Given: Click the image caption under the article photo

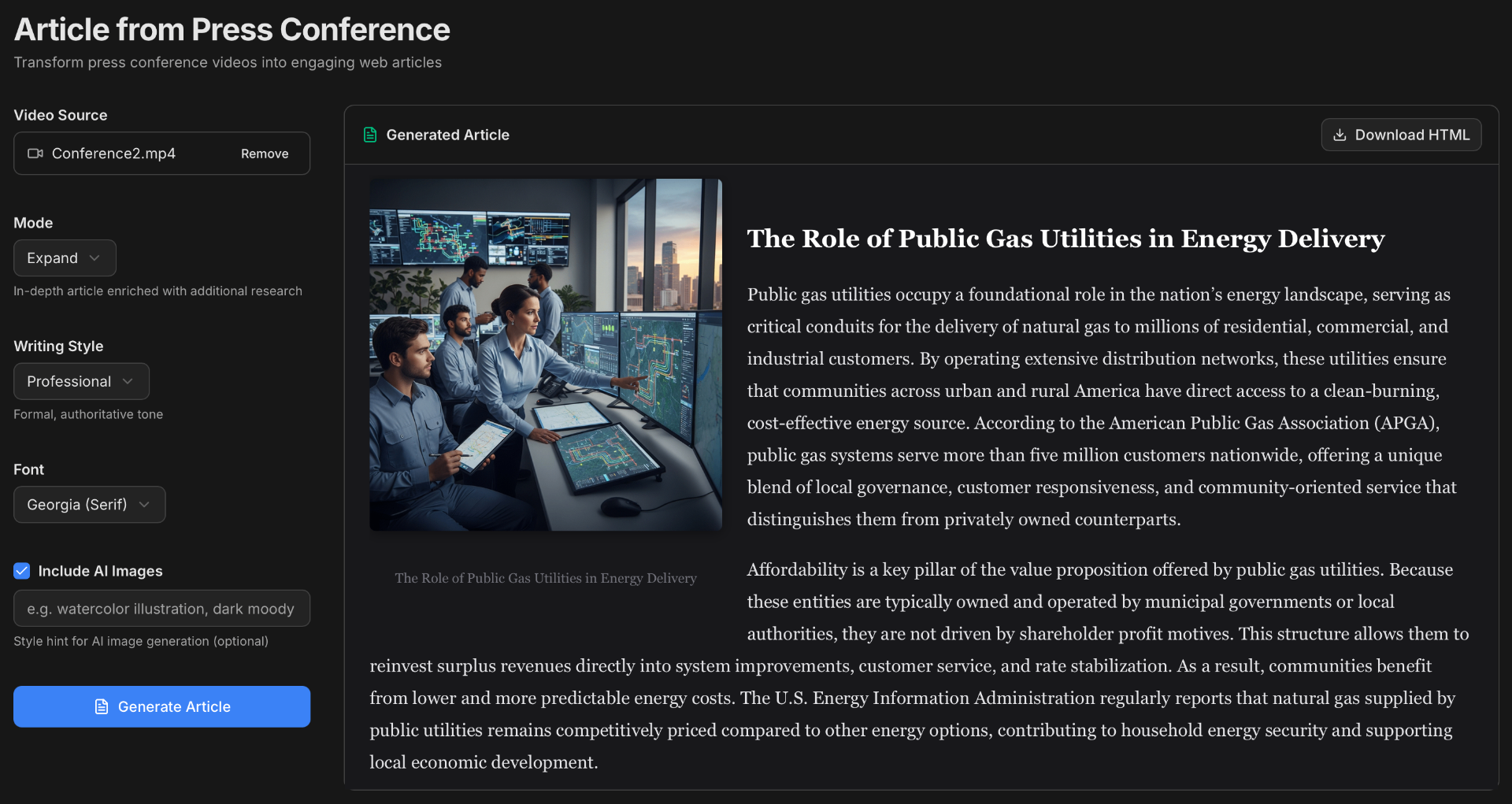Looking at the screenshot, I should click(x=546, y=578).
